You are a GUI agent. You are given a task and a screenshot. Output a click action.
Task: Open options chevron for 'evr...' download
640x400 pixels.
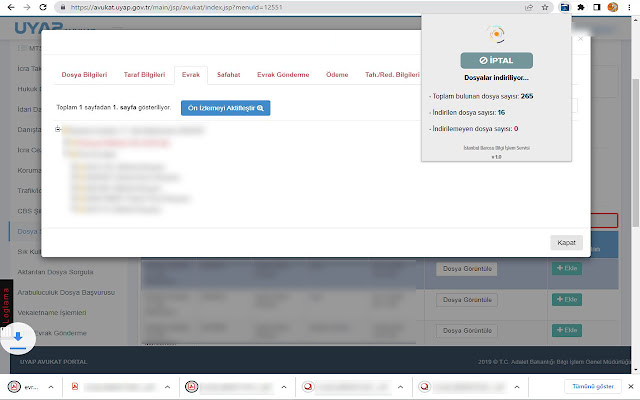click(x=51, y=387)
